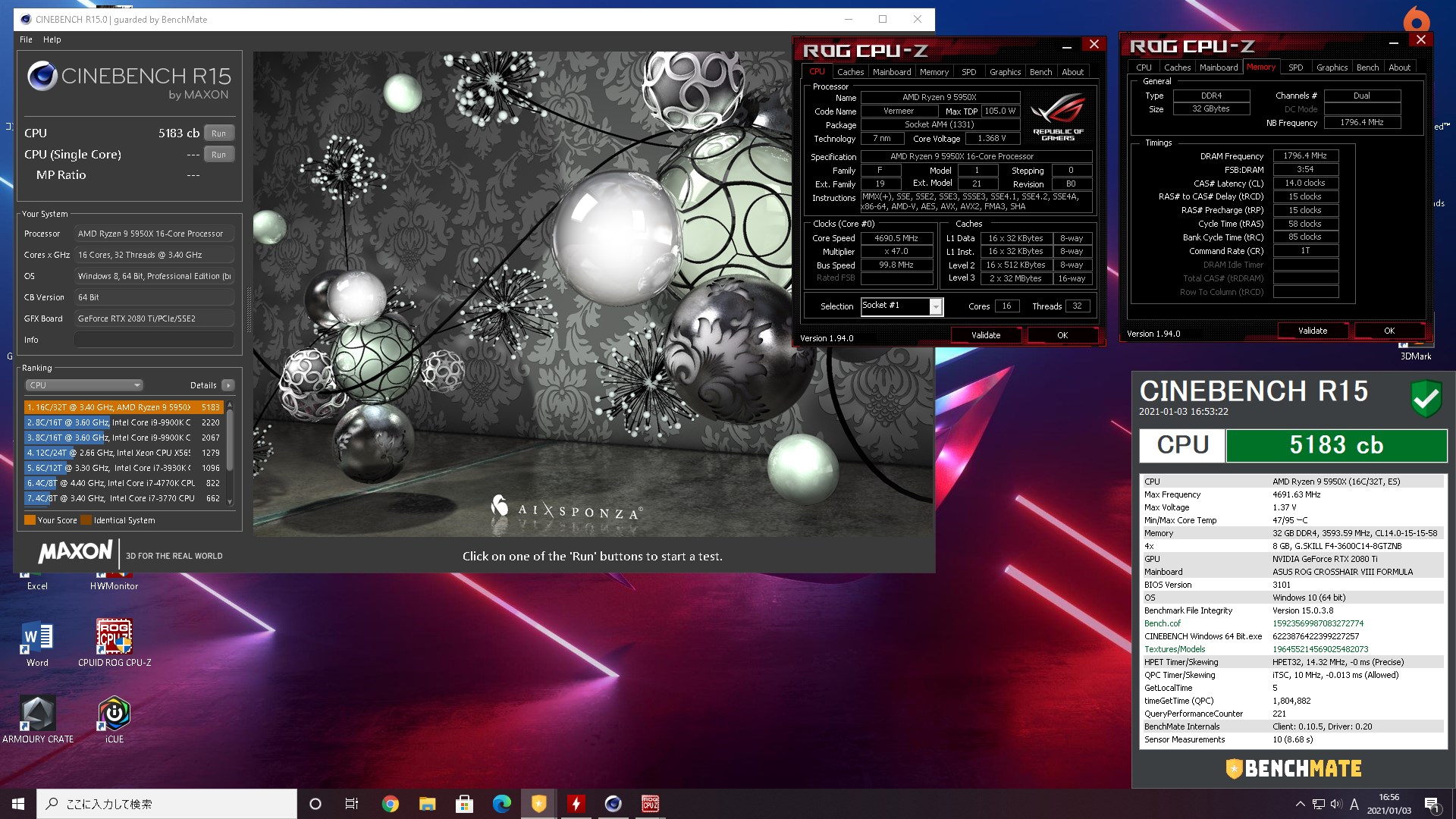The height and width of the screenshot is (819, 1456).
Task: Click OK in left CPU-Z window
Action: tap(1062, 335)
